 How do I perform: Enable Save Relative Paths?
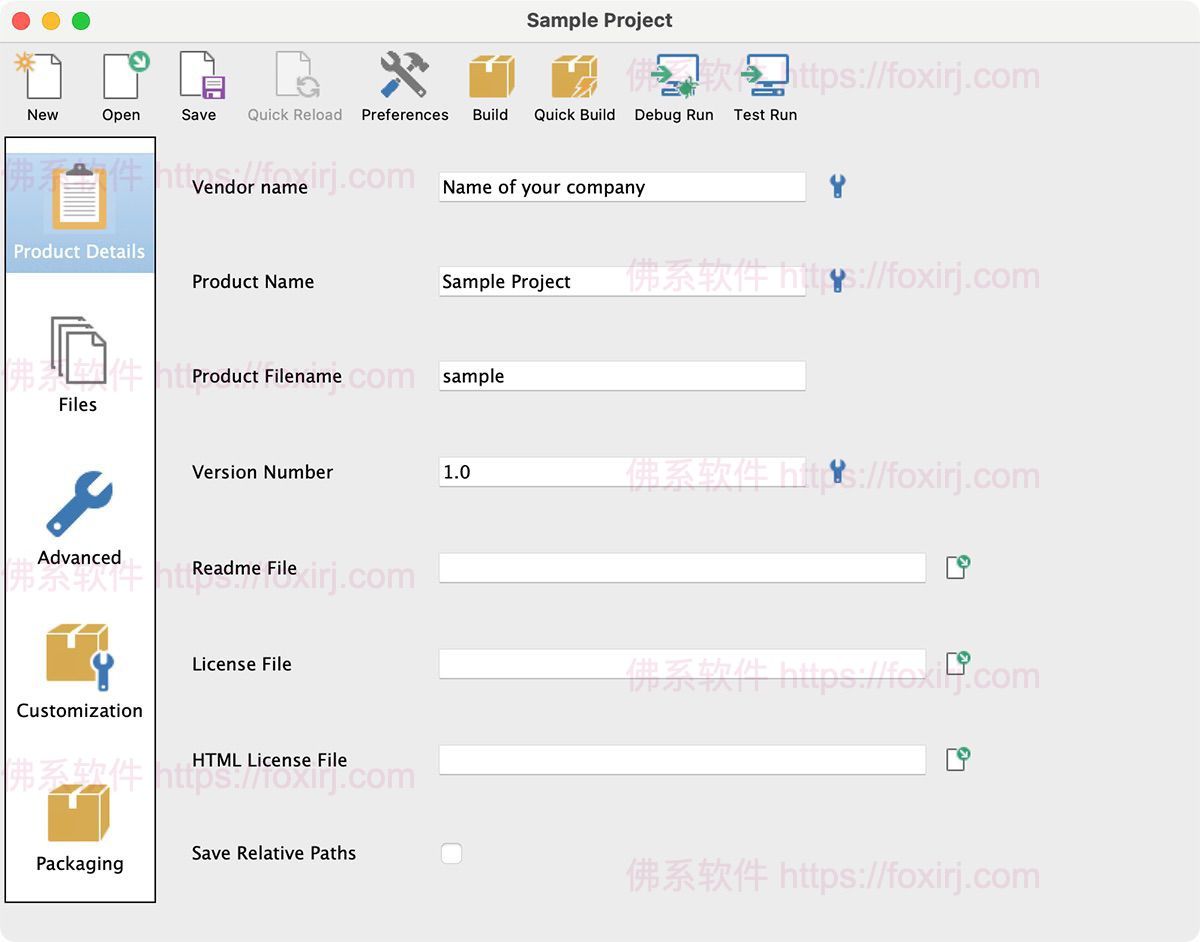click(451, 853)
